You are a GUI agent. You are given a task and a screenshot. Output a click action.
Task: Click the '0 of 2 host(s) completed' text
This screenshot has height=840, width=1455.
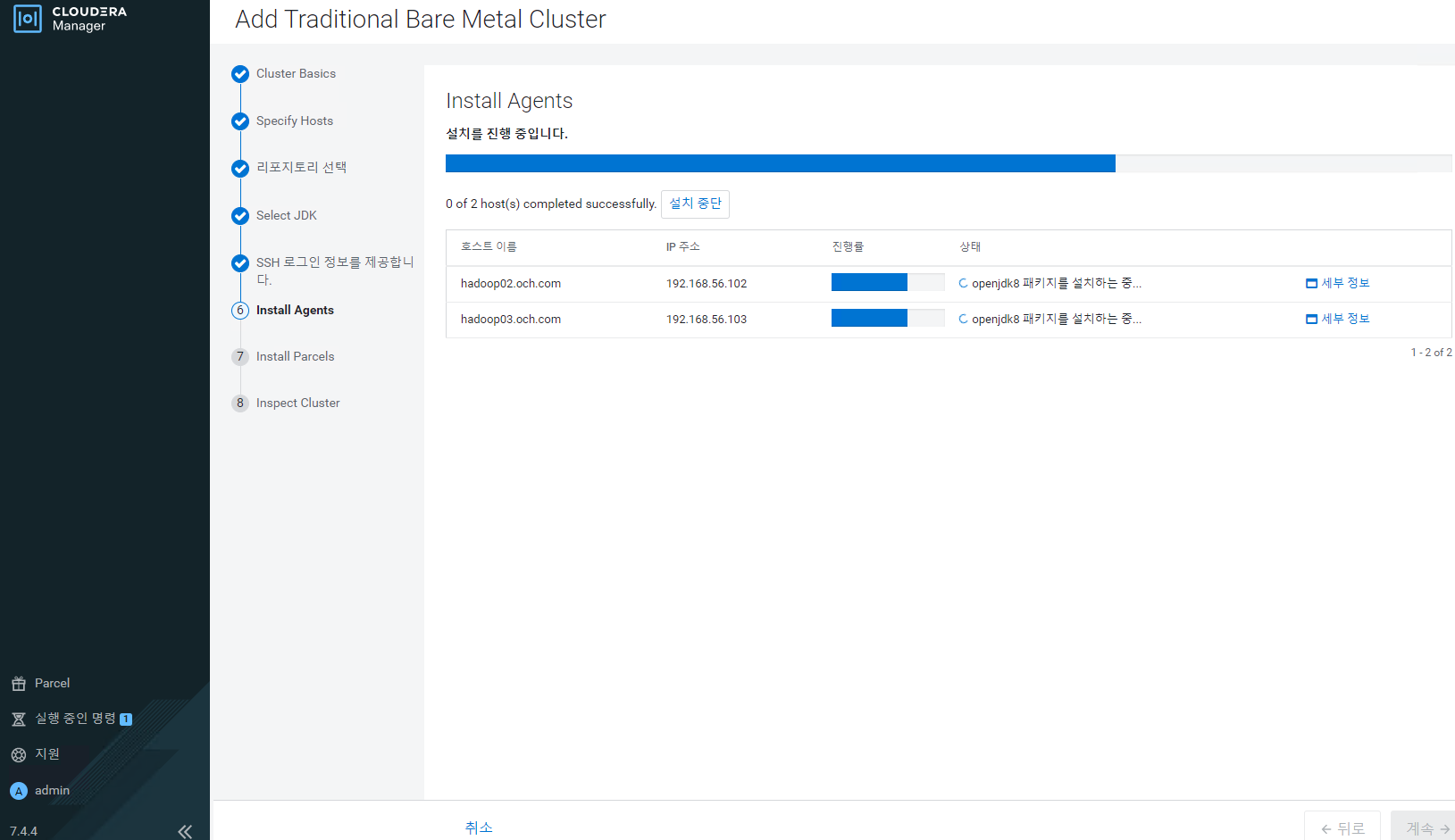point(551,204)
